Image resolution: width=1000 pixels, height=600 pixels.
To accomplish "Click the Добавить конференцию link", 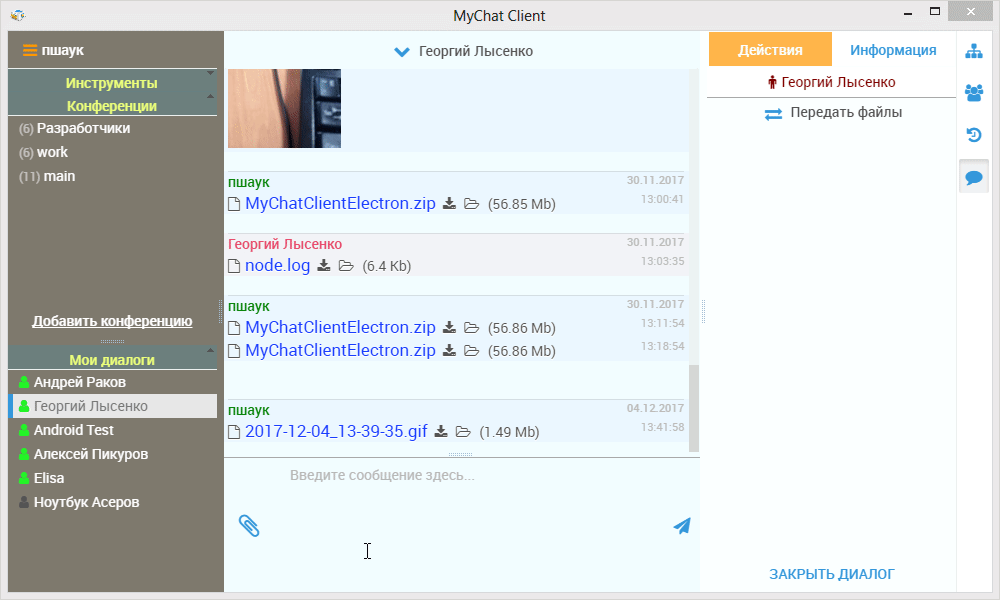I will (x=112, y=321).
